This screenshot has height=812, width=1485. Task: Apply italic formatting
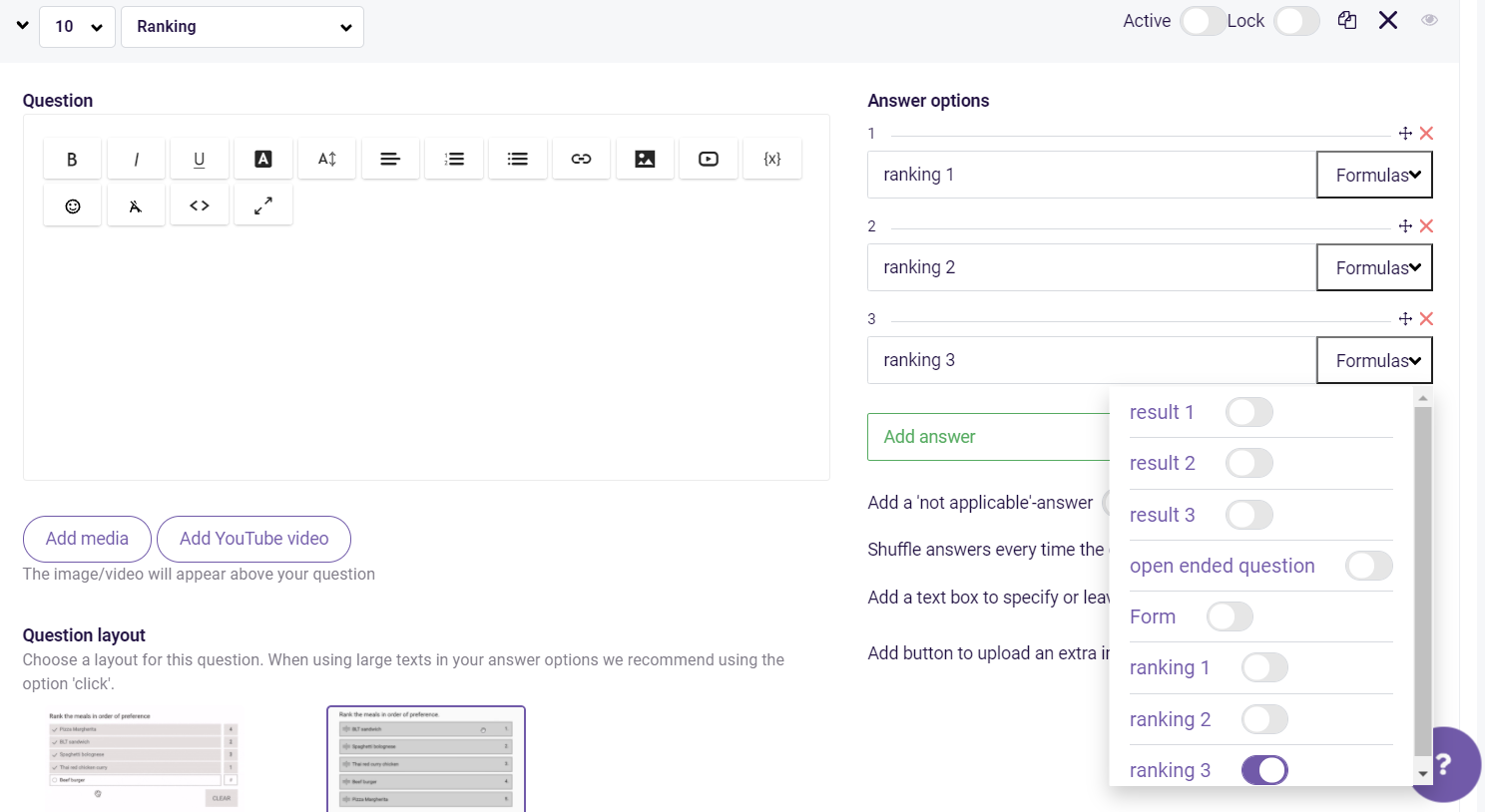(x=135, y=158)
